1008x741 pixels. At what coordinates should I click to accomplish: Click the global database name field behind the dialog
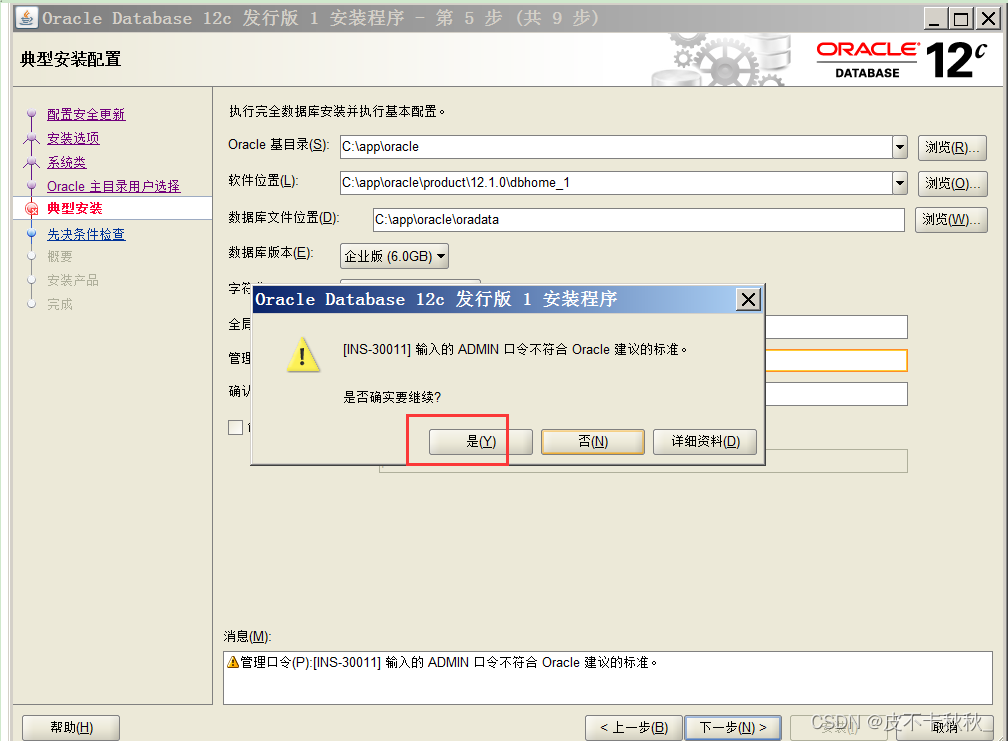(x=836, y=327)
